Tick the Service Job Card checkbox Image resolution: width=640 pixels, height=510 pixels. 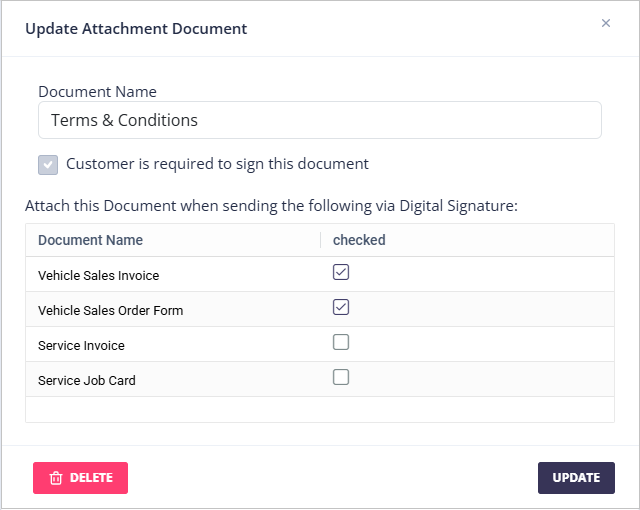[x=341, y=377]
